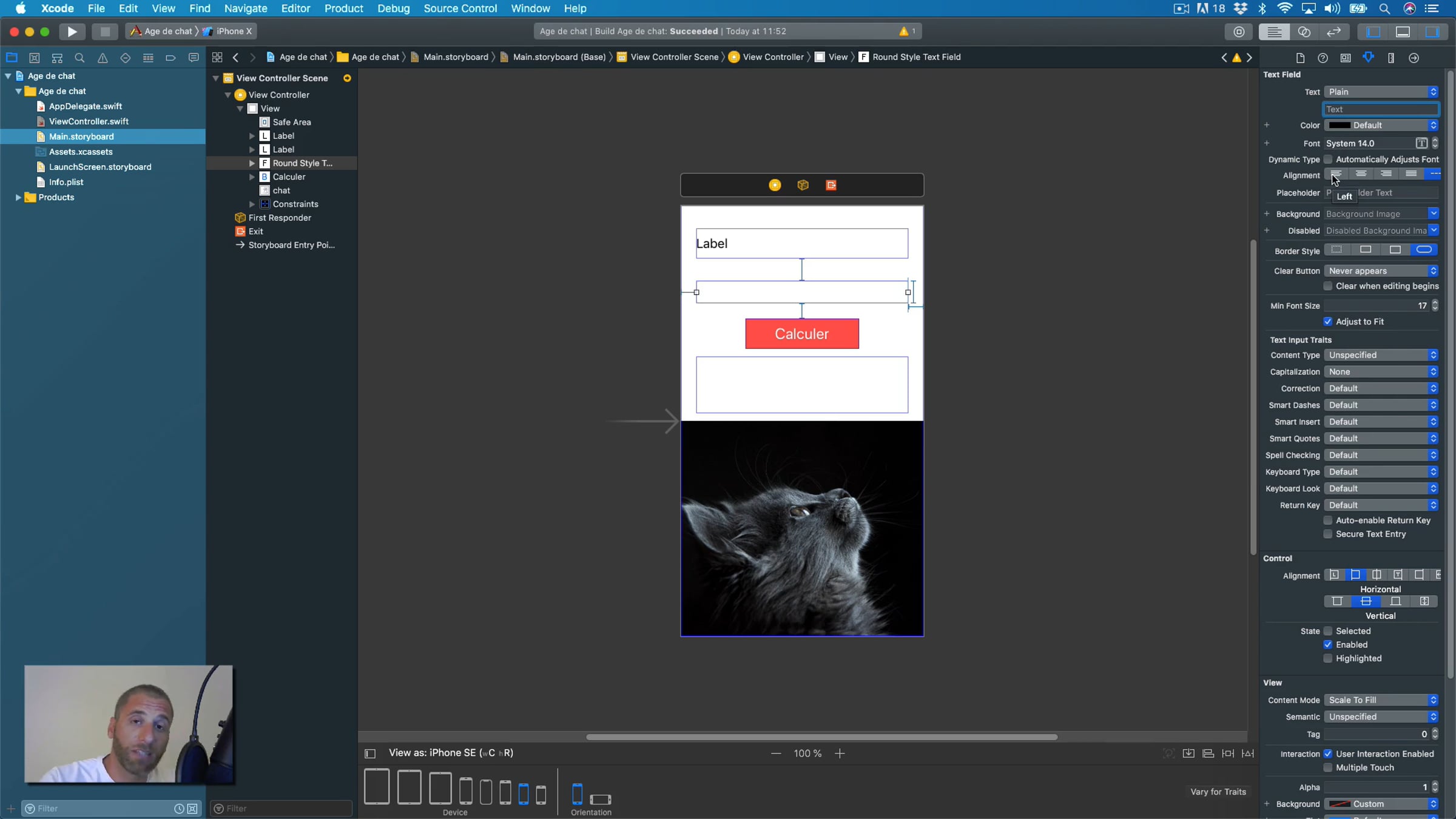Select the round Border Style icon
The width and height of the screenshot is (1456, 819).
click(x=1424, y=250)
